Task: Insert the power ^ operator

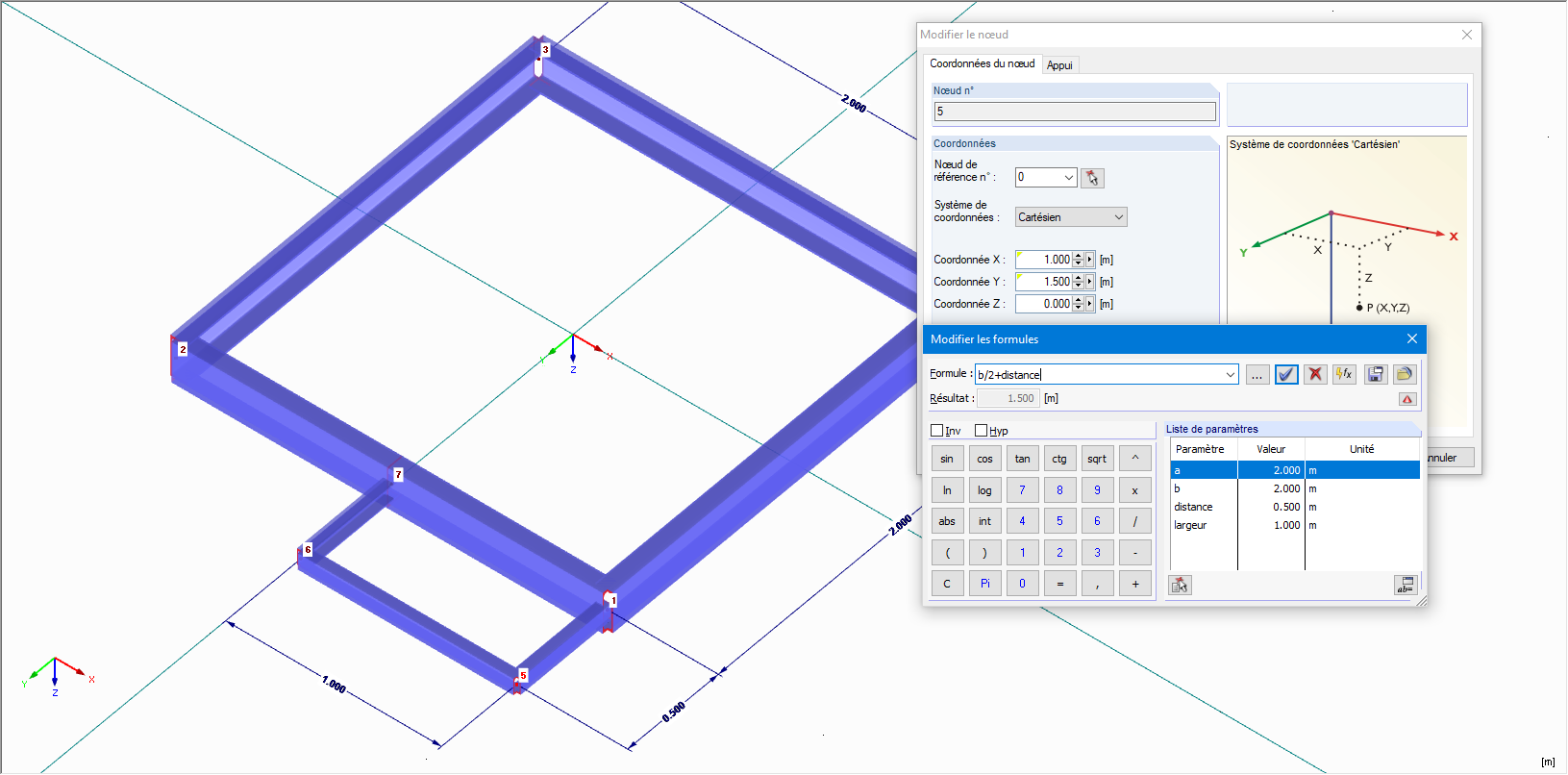Action: [1135, 459]
